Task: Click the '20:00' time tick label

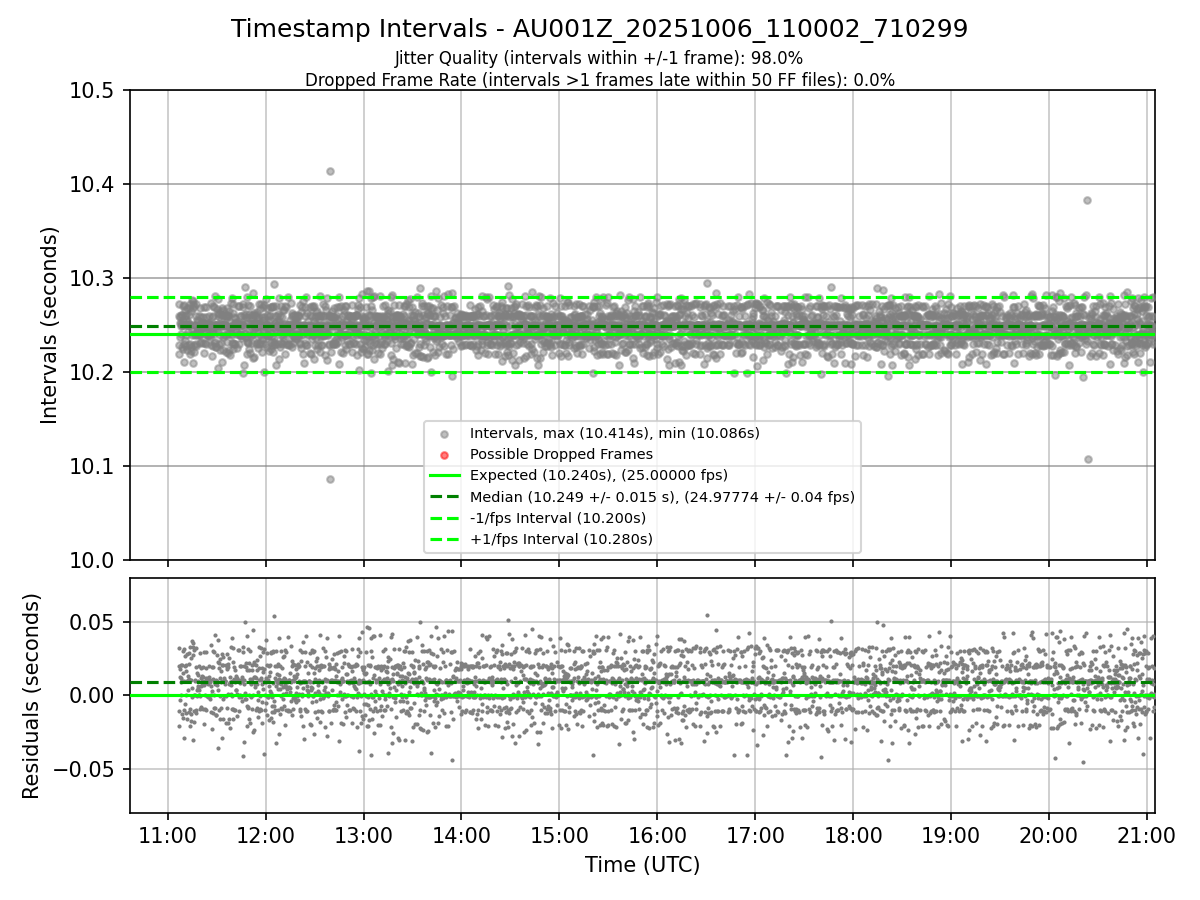Action: (x=1049, y=835)
